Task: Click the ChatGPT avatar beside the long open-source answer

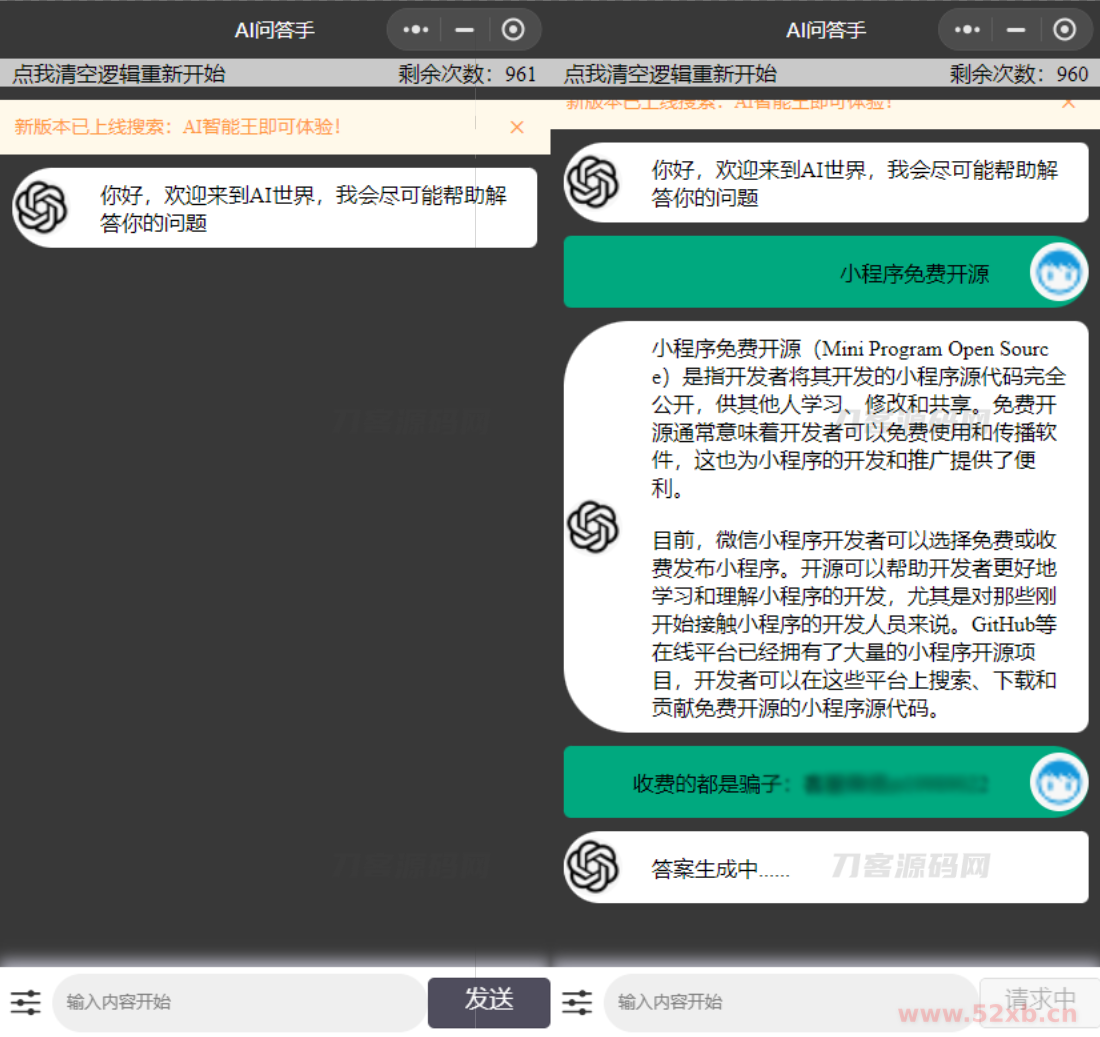Action: [x=594, y=527]
